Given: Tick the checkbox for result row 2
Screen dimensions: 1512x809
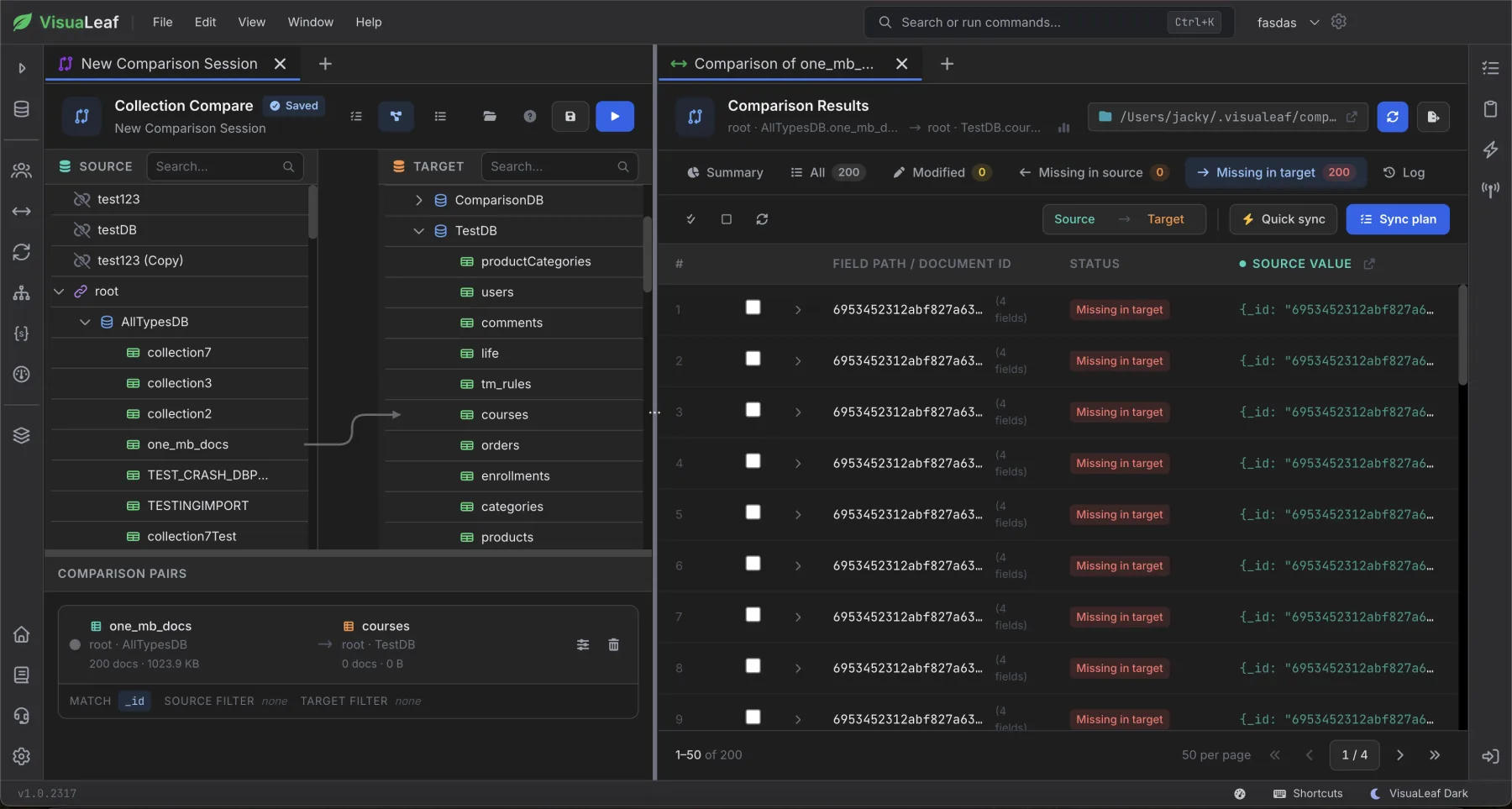Looking at the screenshot, I should pos(753,359).
